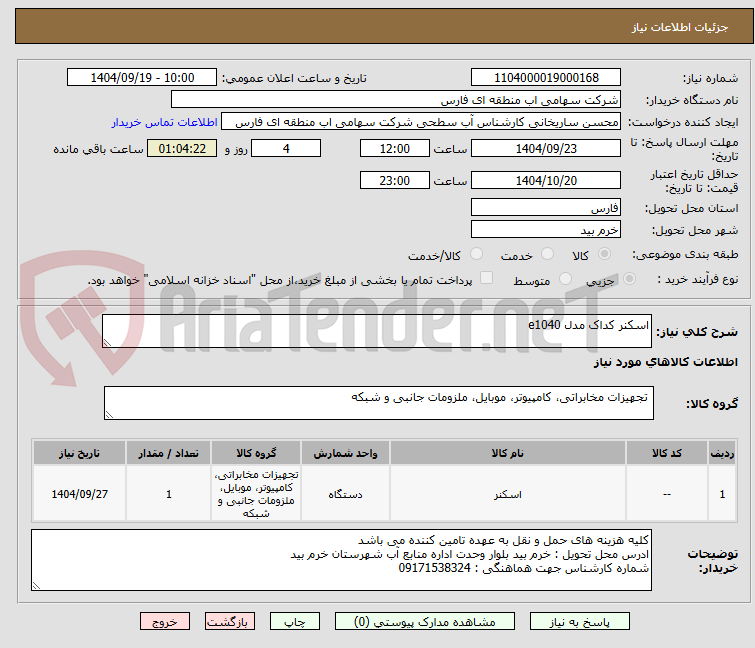Click the خروج exit button
755x648 pixels.
click(x=165, y=622)
